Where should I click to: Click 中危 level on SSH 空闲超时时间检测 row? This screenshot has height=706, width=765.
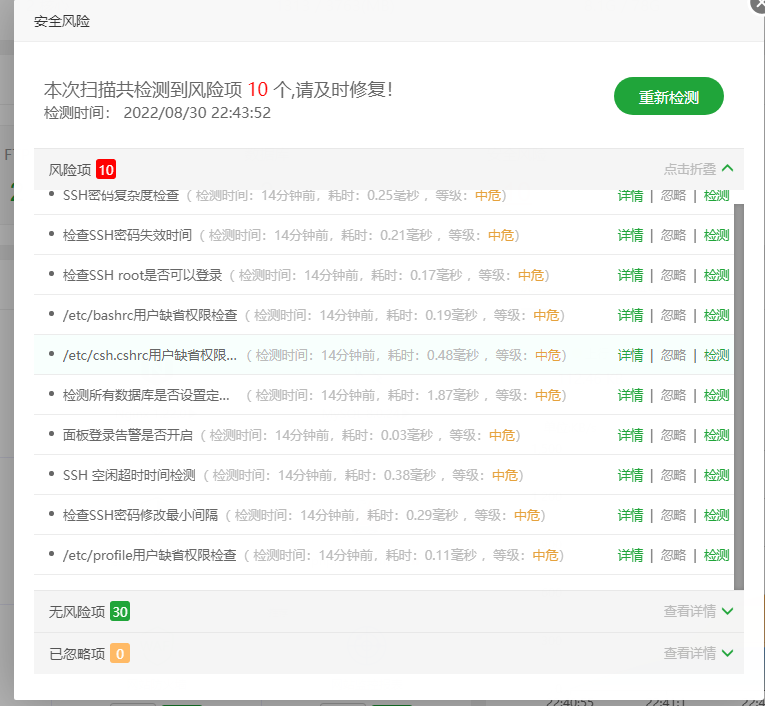tap(504, 475)
